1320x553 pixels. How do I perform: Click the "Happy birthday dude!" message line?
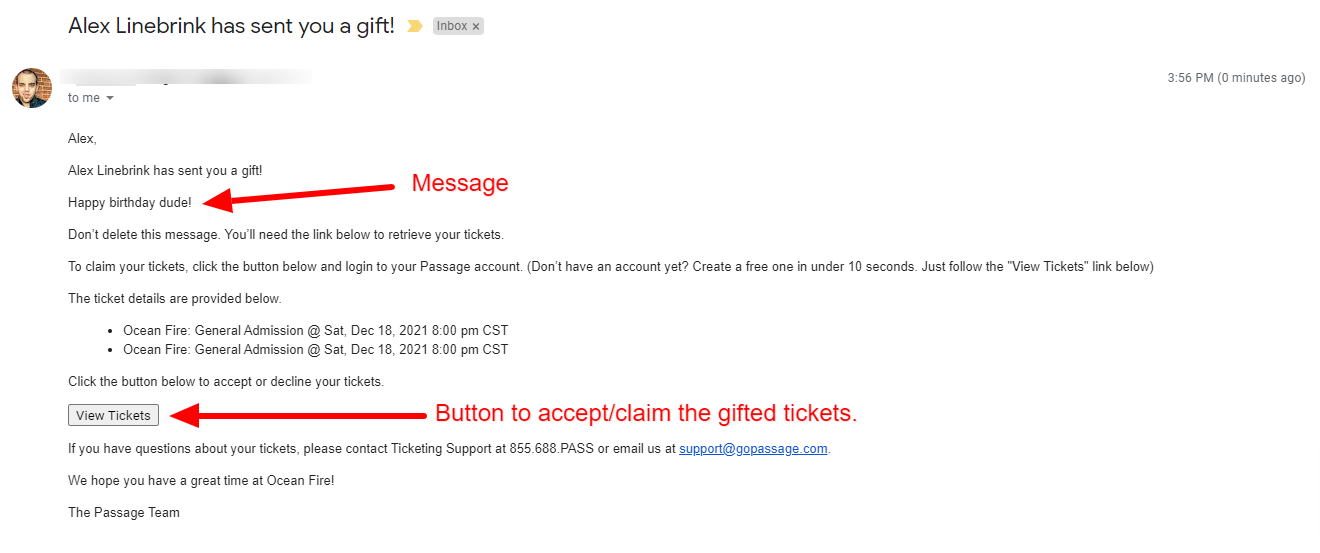(130, 203)
